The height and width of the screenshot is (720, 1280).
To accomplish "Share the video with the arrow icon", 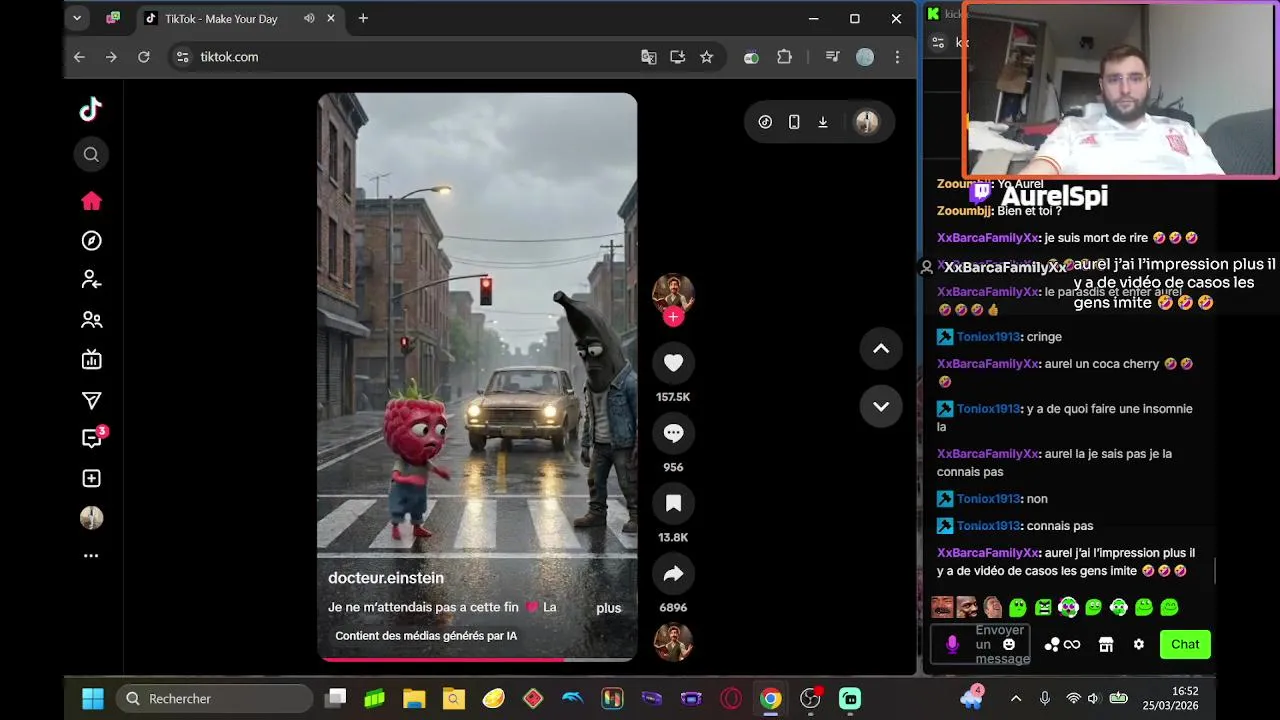I will 673,573.
